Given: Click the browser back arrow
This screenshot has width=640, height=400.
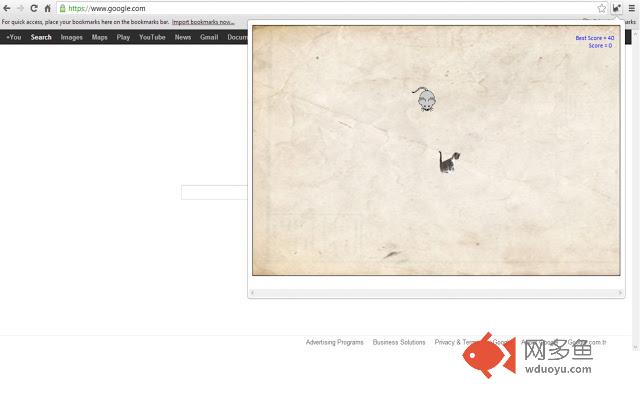Looking at the screenshot, I should (7, 8).
